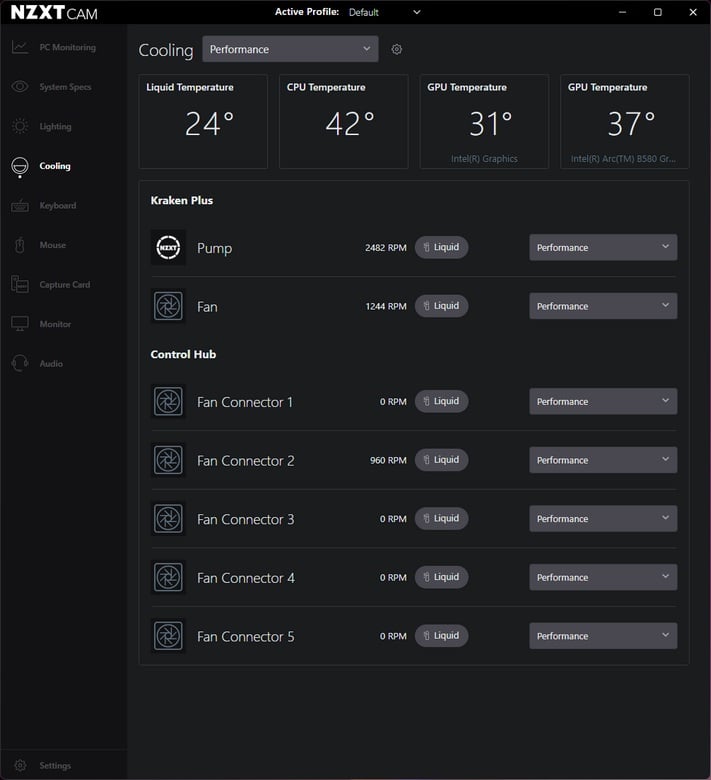Click the Intel(R) Graphics GPU temperature card
The height and width of the screenshot is (780, 711).
(484, 121)
